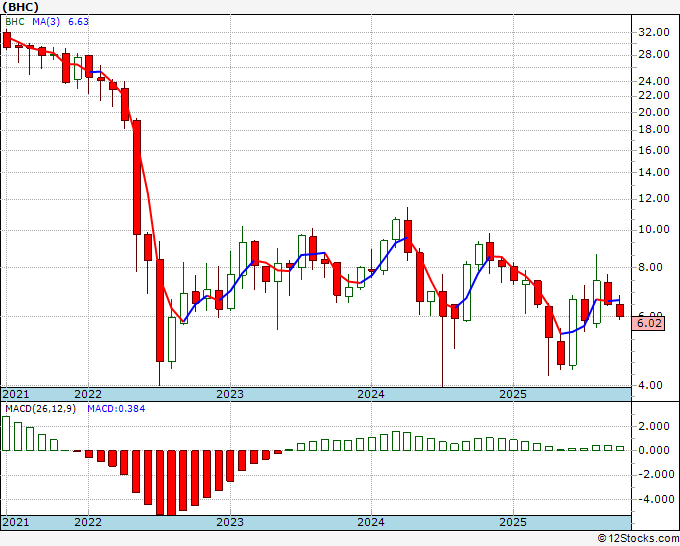
Task: Open the 12Stocks.com copyright link
Action: (x=638, y=539)
